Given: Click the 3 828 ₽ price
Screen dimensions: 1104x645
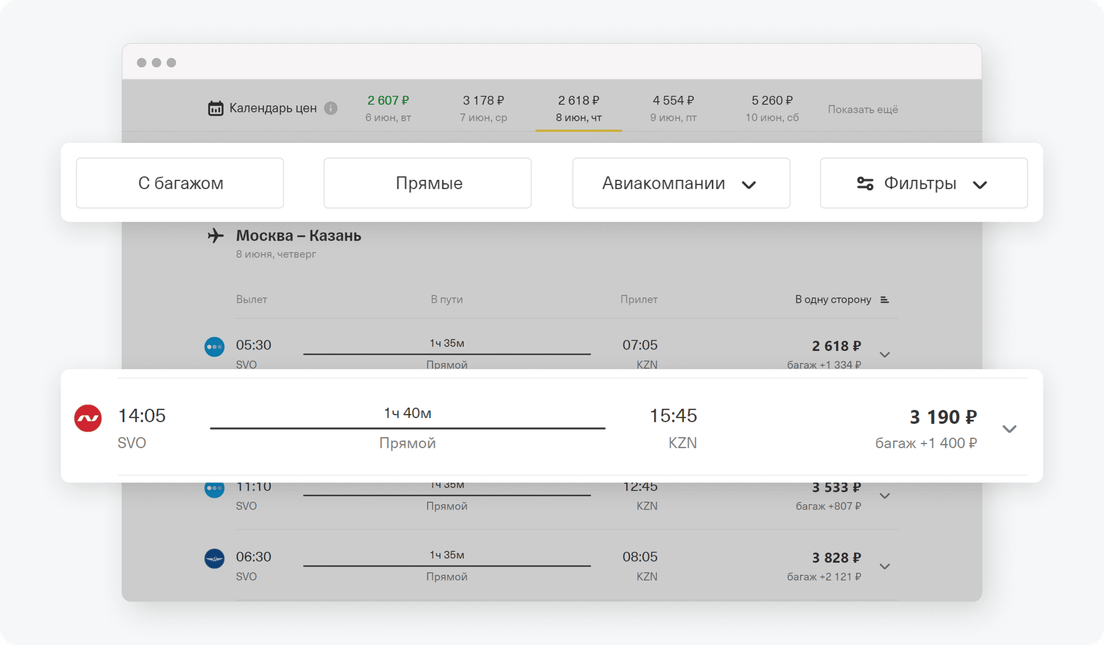Looking at the screenshot, I should 836,558.
